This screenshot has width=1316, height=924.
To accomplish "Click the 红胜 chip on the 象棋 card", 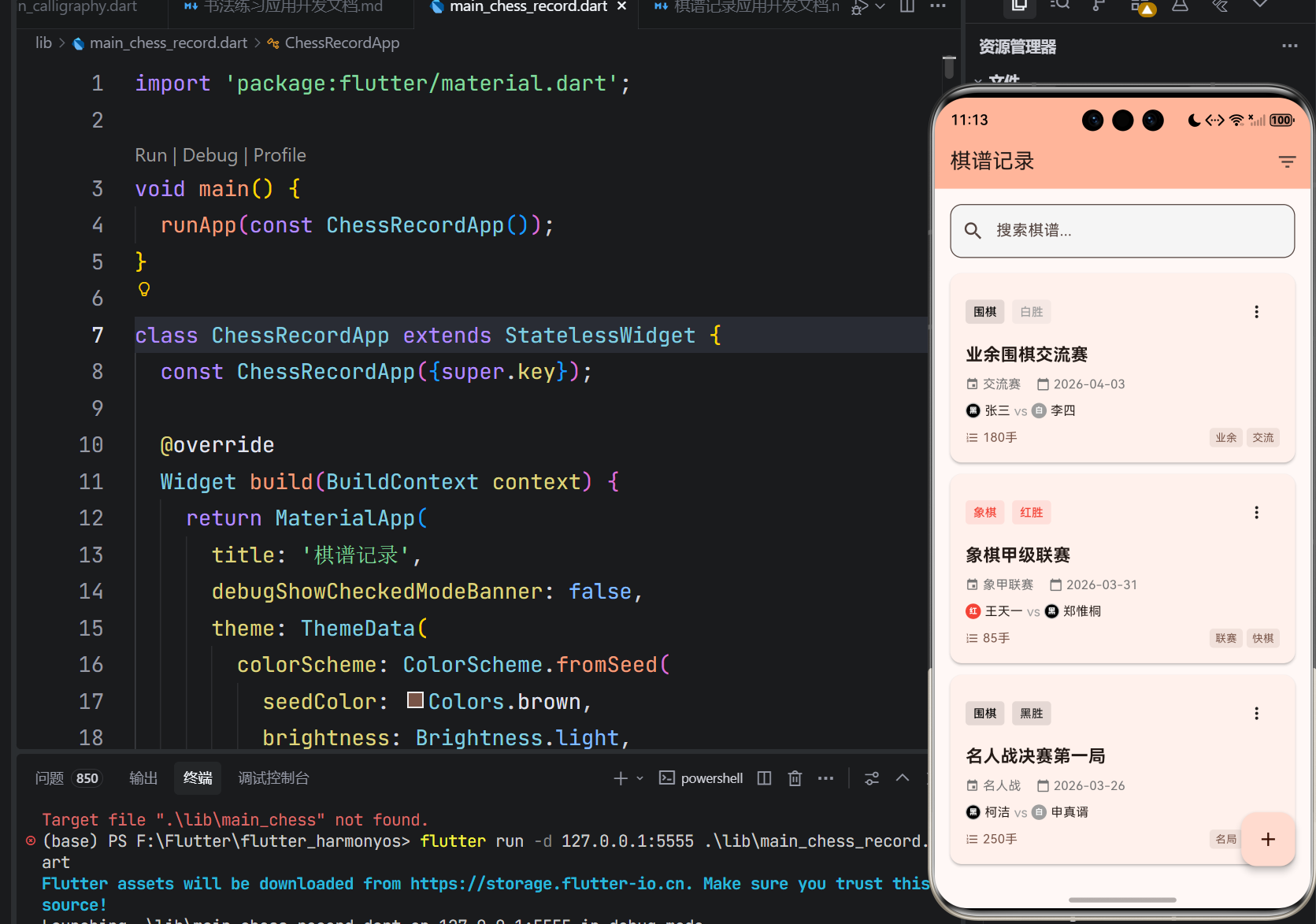I will tap(1031, 513).
